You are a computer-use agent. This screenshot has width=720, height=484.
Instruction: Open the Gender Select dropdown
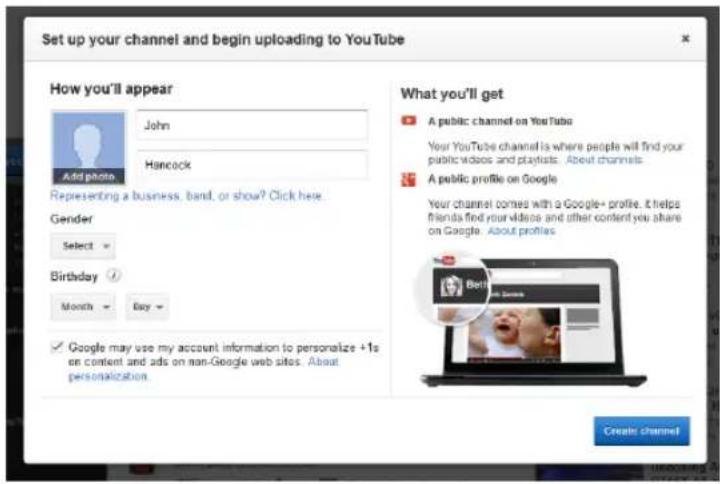tap(83, 246)
